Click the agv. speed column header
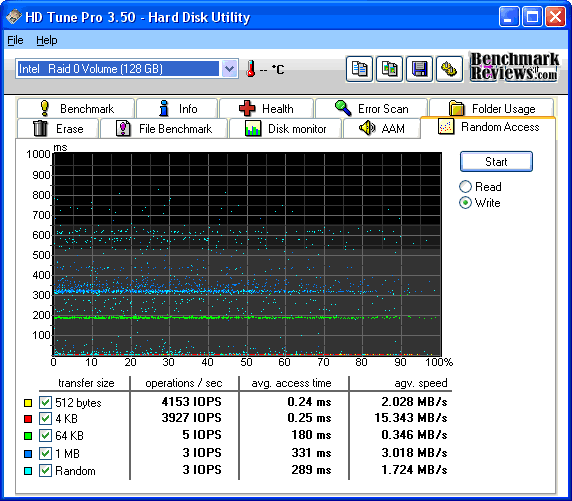 coord(421,383)
